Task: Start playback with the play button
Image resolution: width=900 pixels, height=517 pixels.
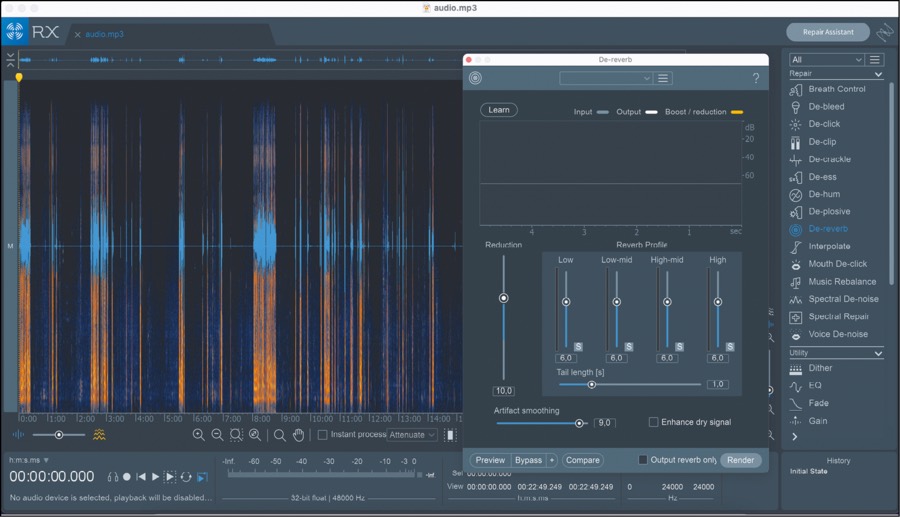Action: 155,477
